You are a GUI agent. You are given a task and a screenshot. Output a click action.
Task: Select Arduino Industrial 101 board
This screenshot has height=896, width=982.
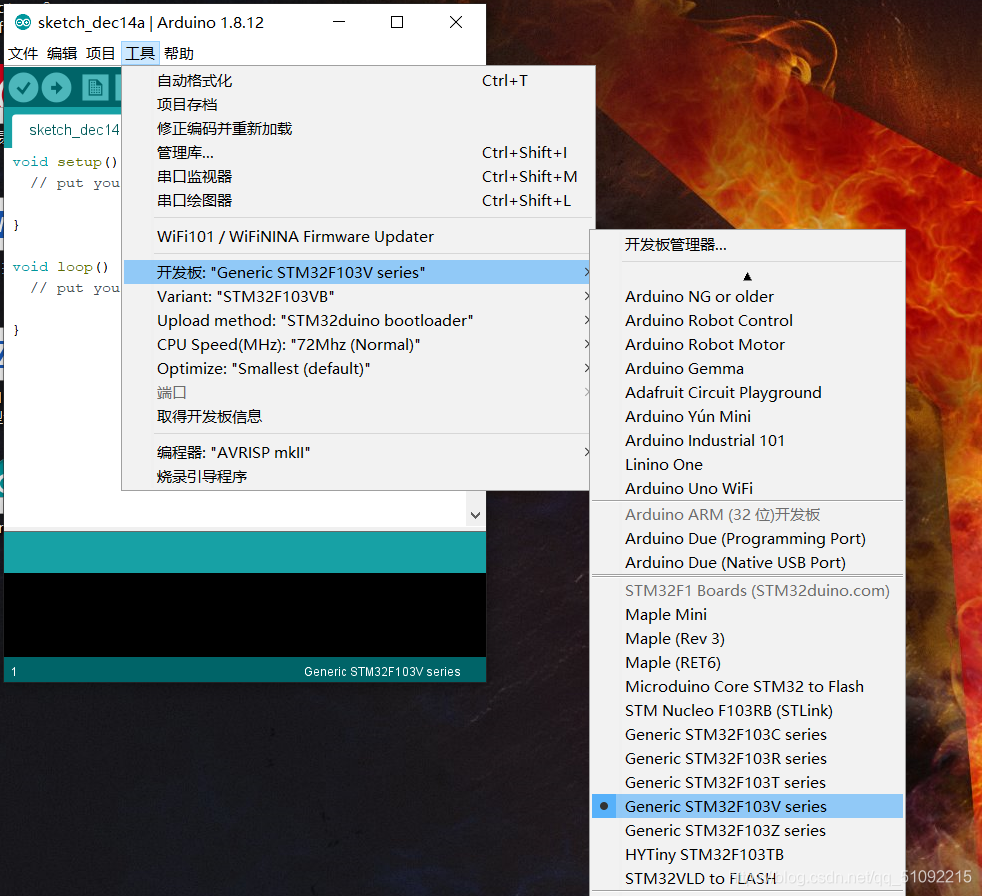pyautogui.click(x=747, y=440)
